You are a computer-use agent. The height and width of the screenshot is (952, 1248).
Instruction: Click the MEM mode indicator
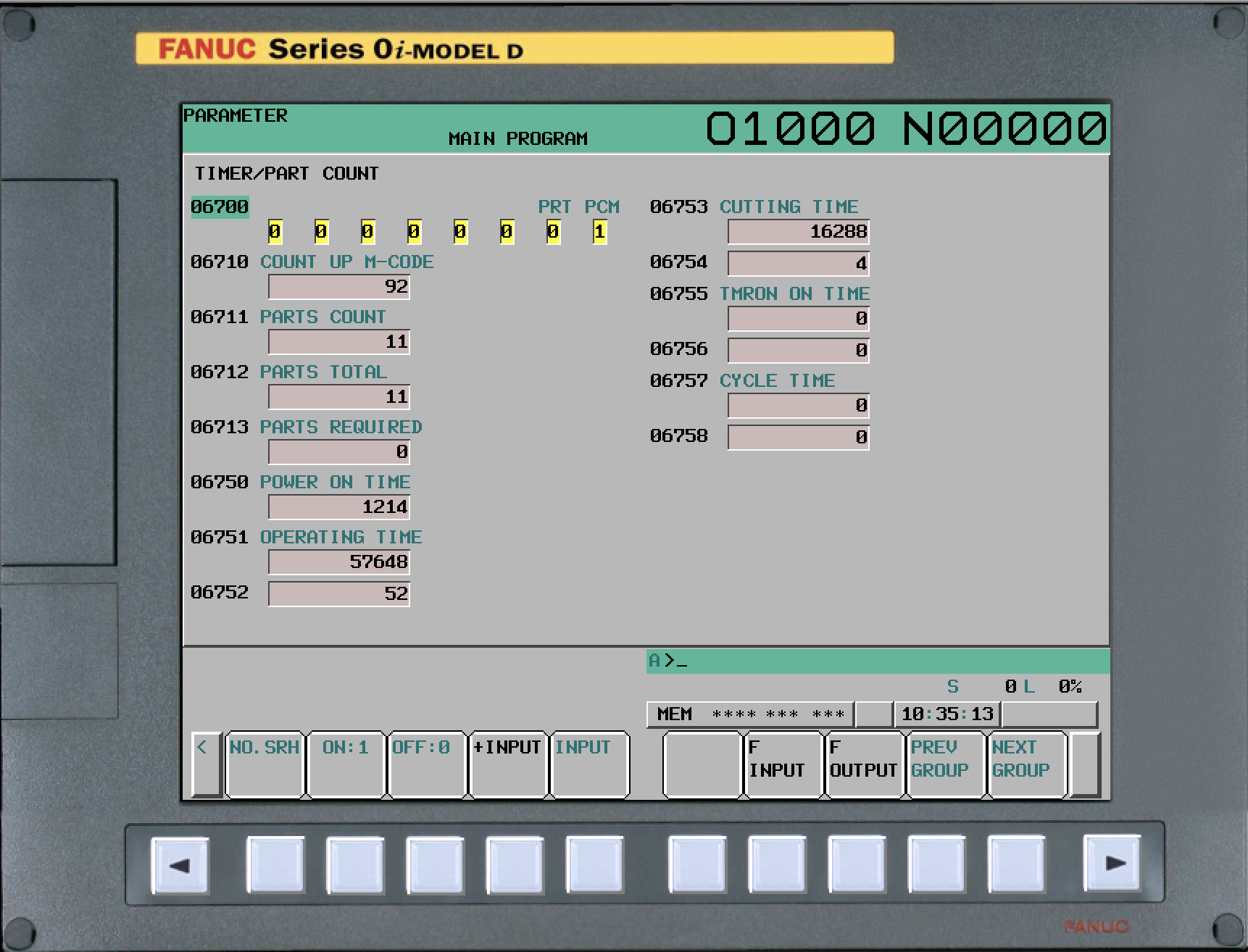click(673, 714)
